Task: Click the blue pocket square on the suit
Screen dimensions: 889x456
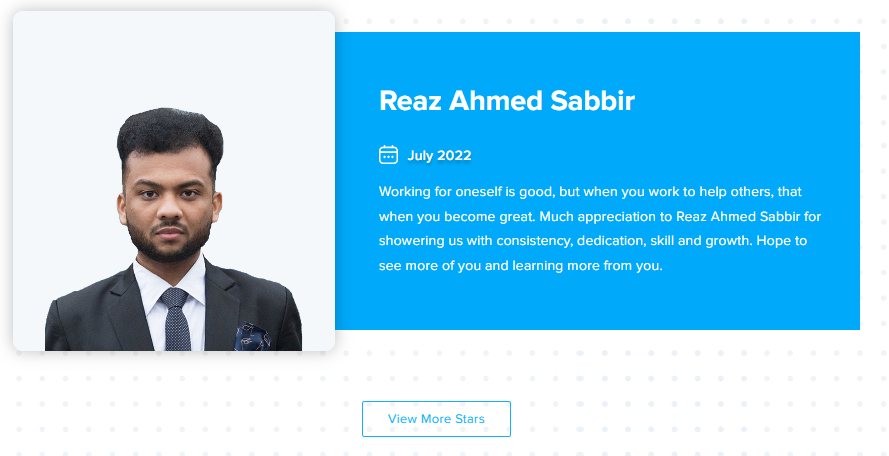Action: pyautogui.click(x=251, y=337)
